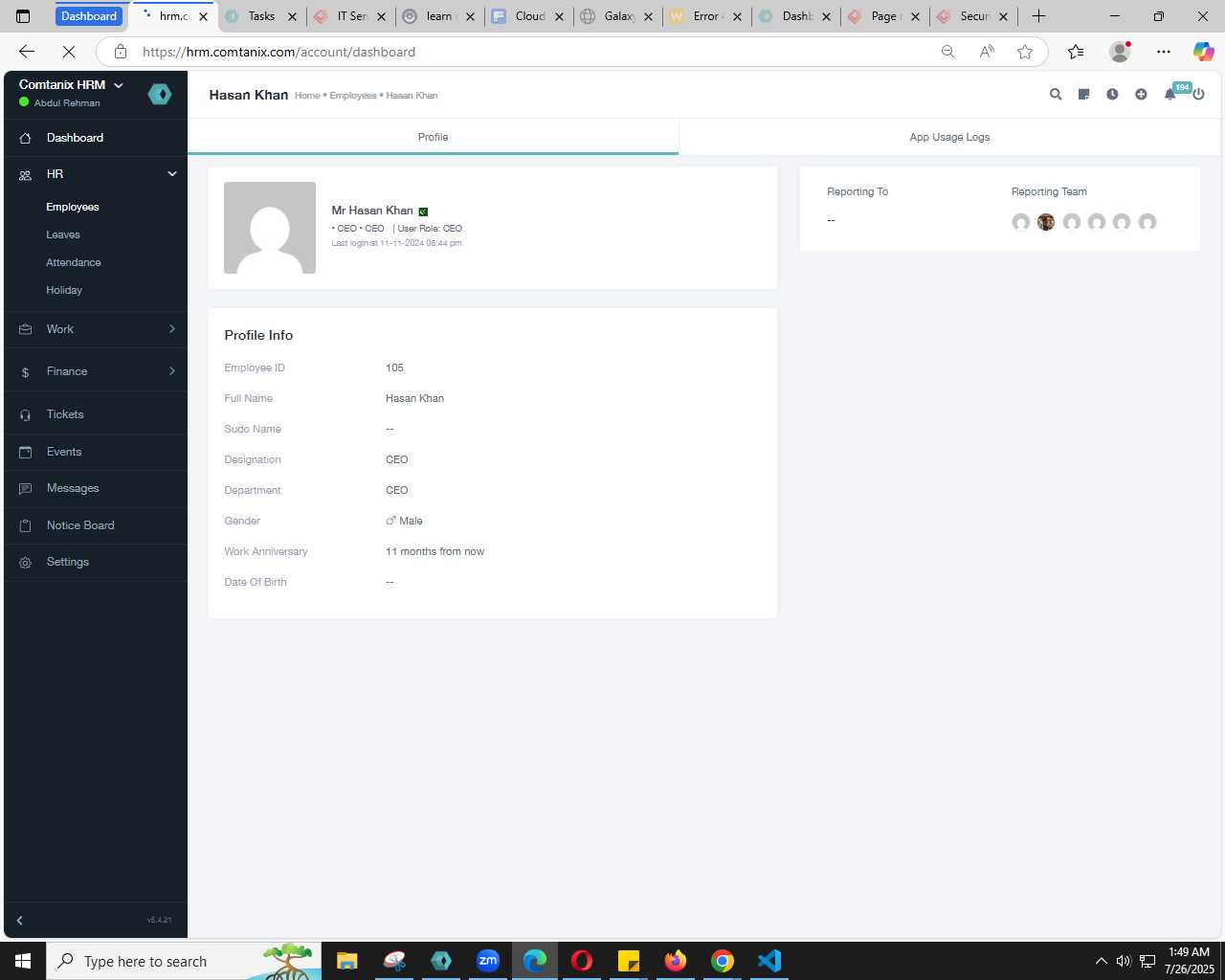Image resolution: width=1225 pixels, height=980 pixels.
Task: Open Holiday under HR
Action: coord(64,290)
